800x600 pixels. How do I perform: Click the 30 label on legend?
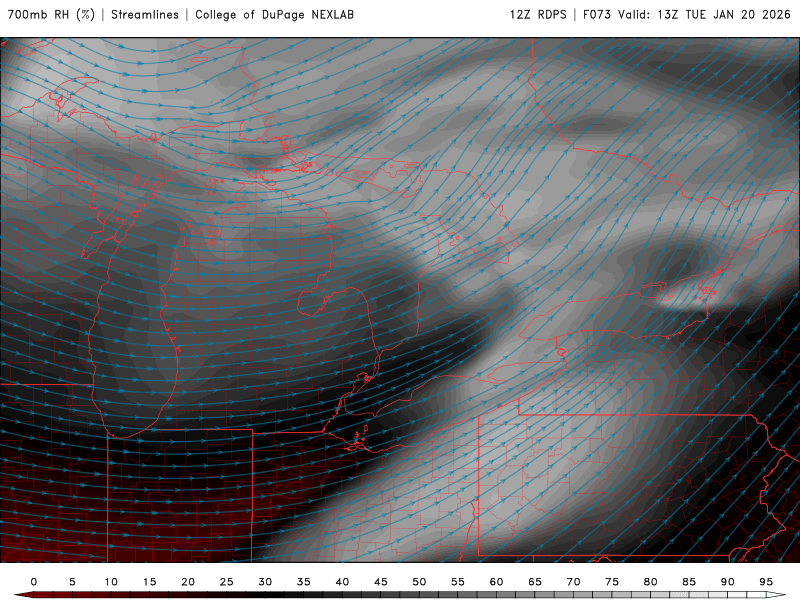(x=265, y=582)
